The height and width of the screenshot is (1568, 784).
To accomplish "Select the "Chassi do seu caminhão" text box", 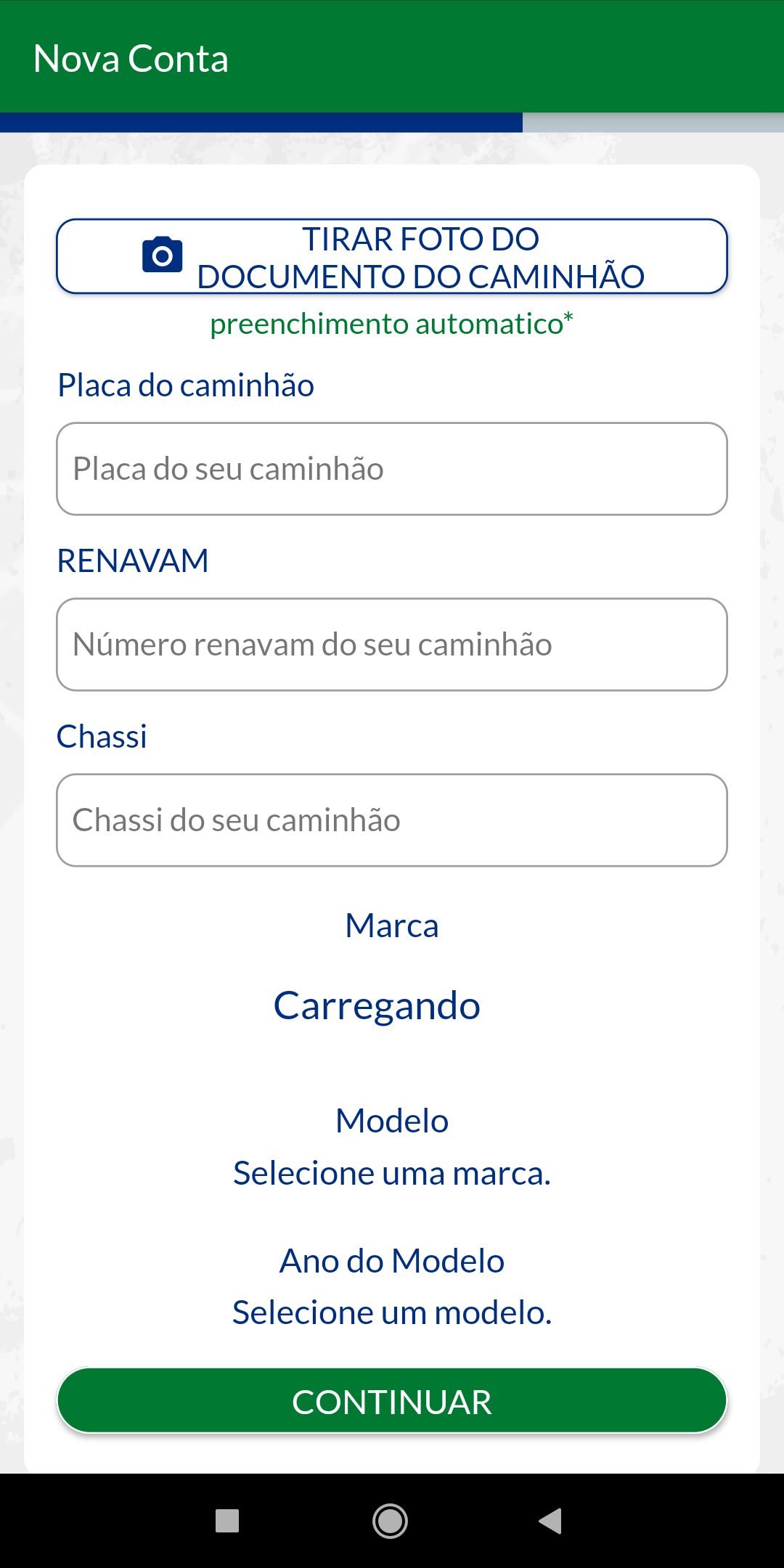I will pyautogui.click(x=392, y=820).
